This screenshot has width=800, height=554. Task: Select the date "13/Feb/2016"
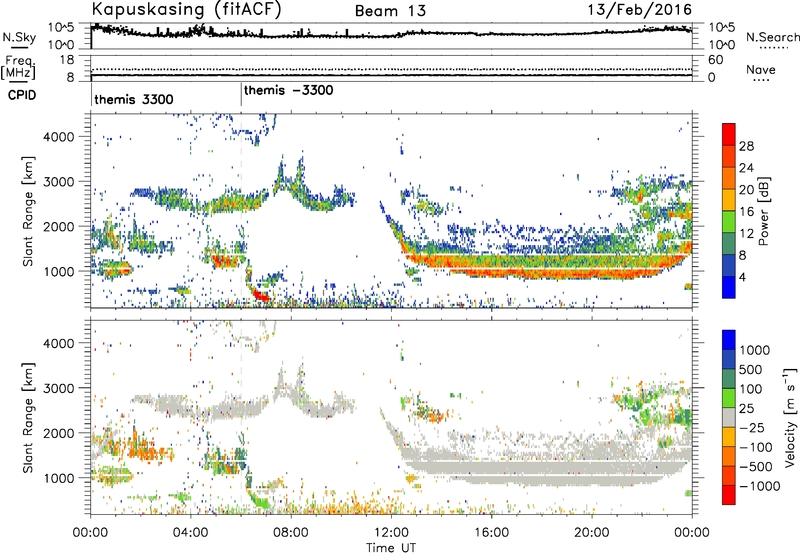(x=639, y=10)
